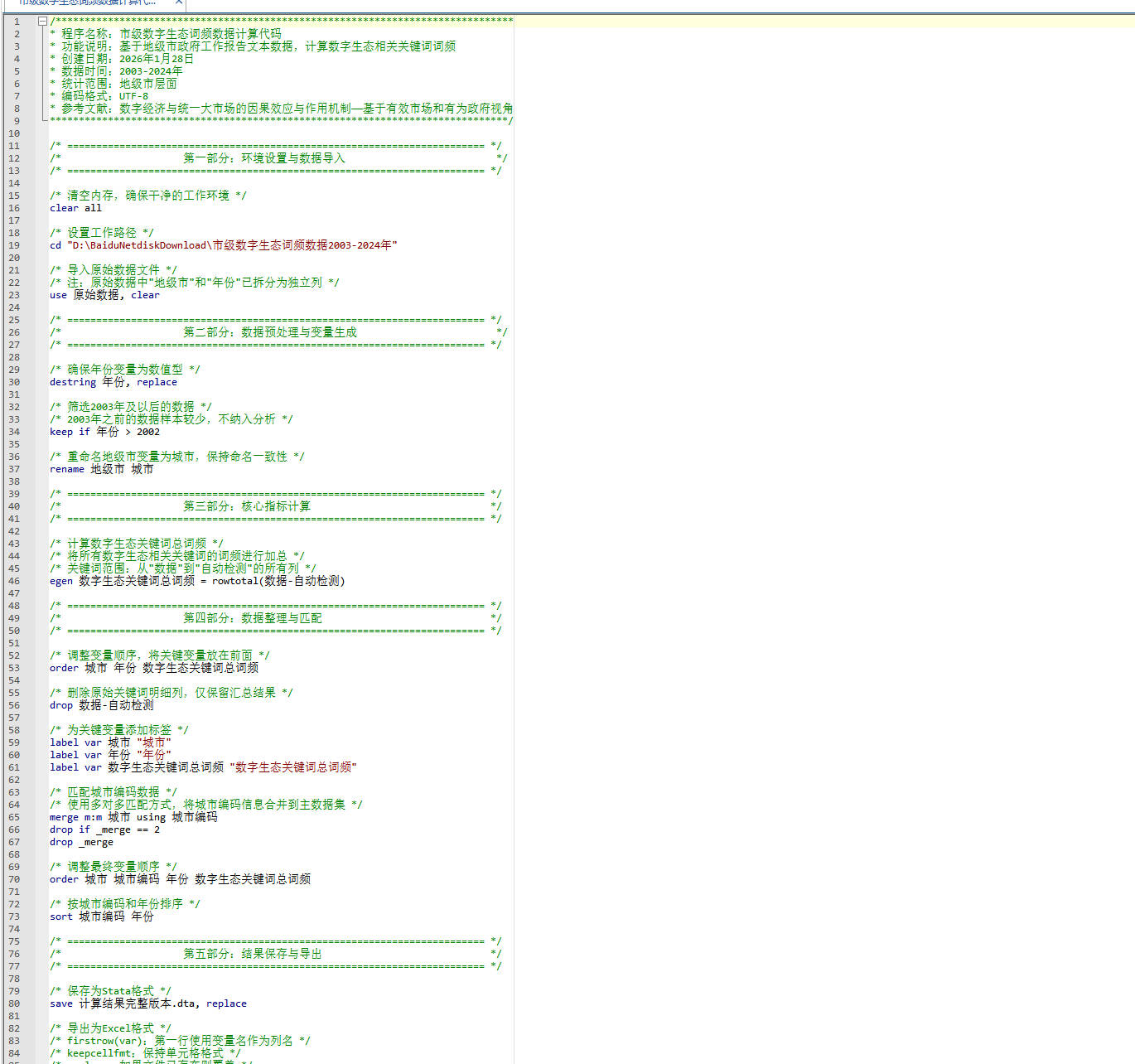This screenshot has height=1064, width=1135.
Task: Click the 清空内存 comment on line 15
Action: 148,196
